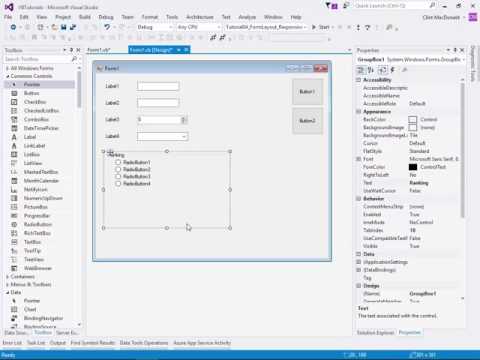Click the Search Toolbox field

tap(37, 59)
